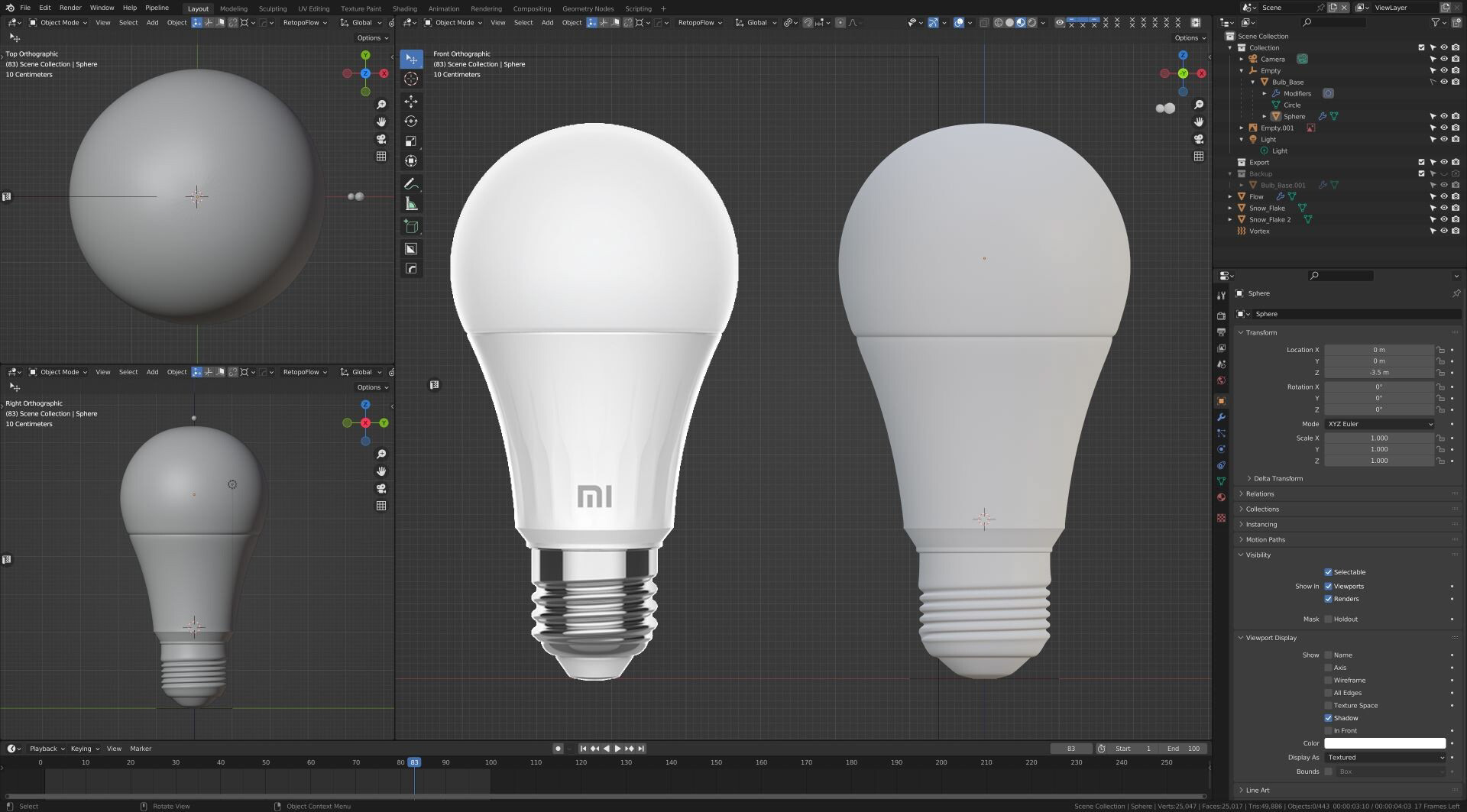This screenshot has width=1467, height=812.
Task: Click the current frame 83 marker on the timeline
Action: 414,763
